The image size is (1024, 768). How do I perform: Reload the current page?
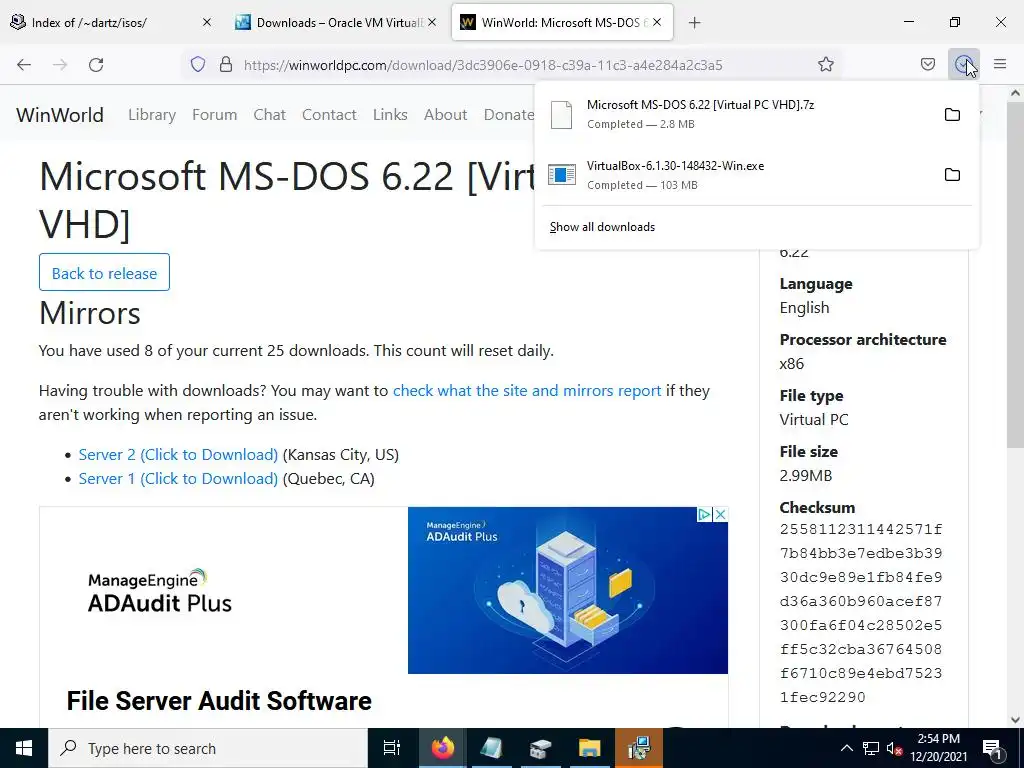(x=96, y=65)
